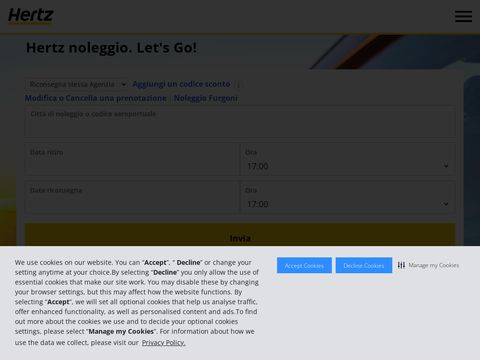
Task: Click the Decline Cookies button
Action: point(364,265)
